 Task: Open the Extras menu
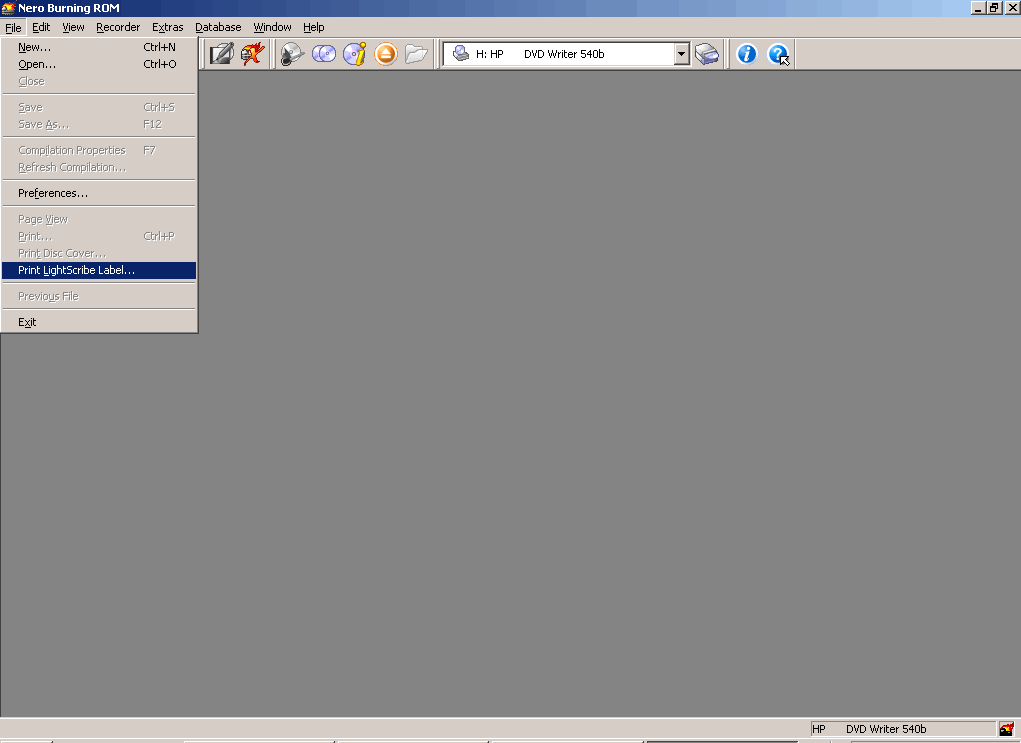[167, 27]
